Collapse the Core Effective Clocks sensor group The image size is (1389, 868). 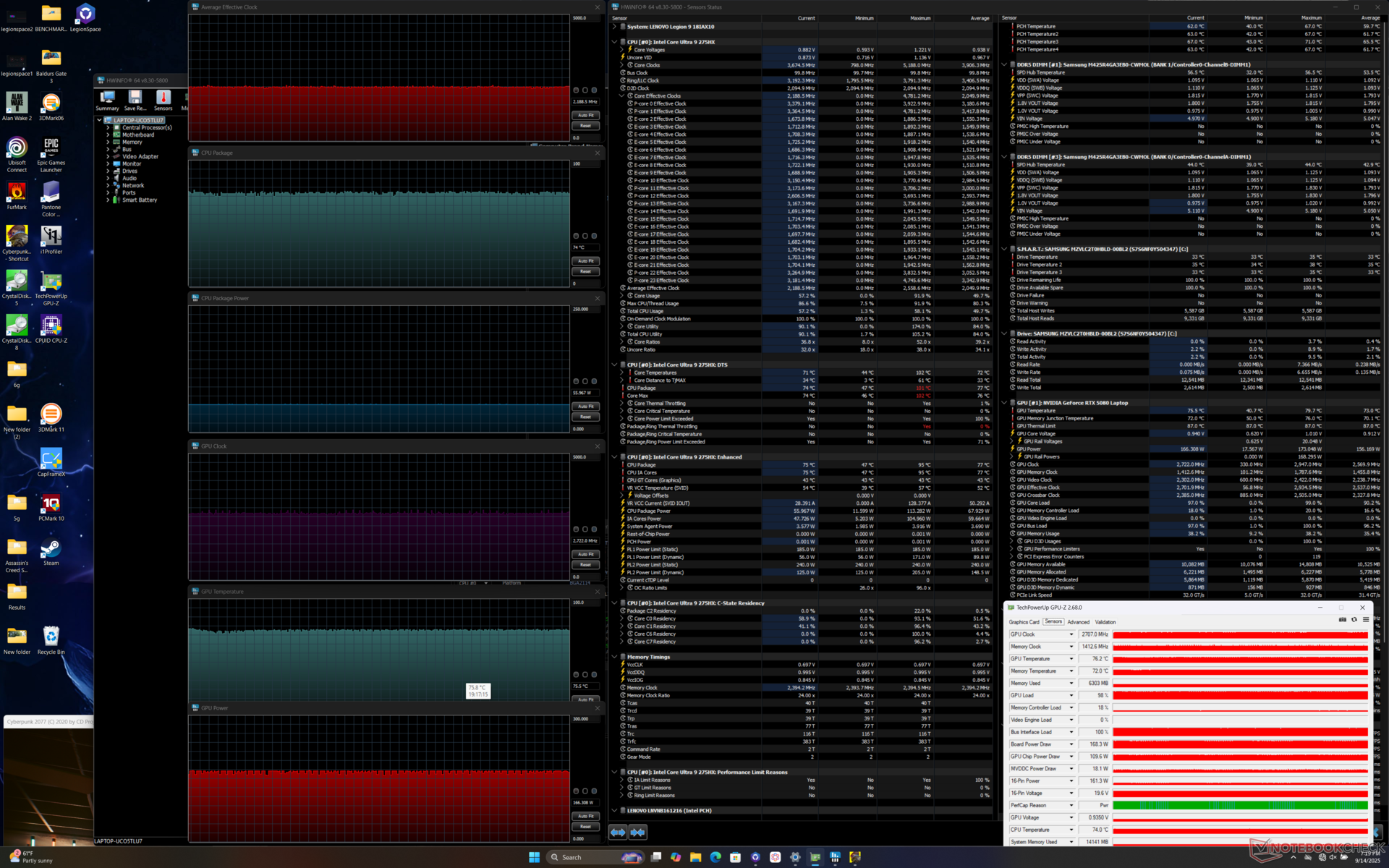(621, 95)
